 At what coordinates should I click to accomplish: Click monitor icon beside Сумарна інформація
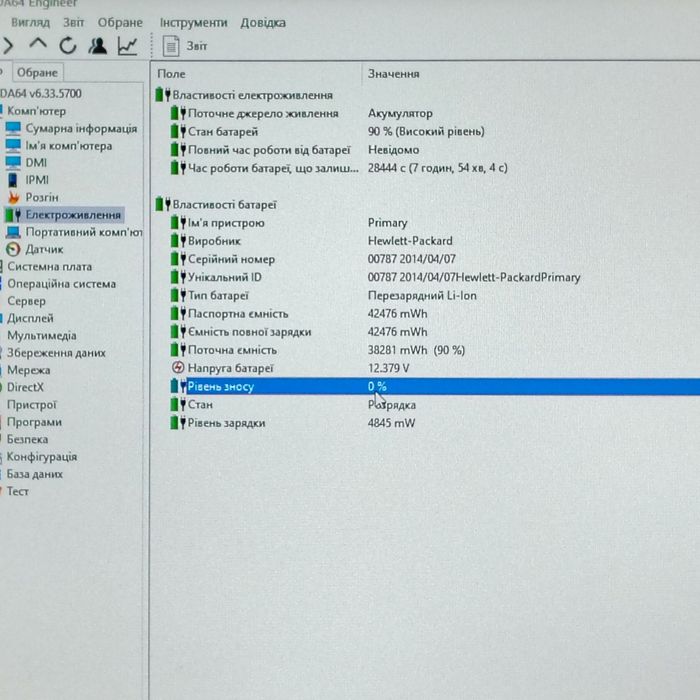coord(13,128)
